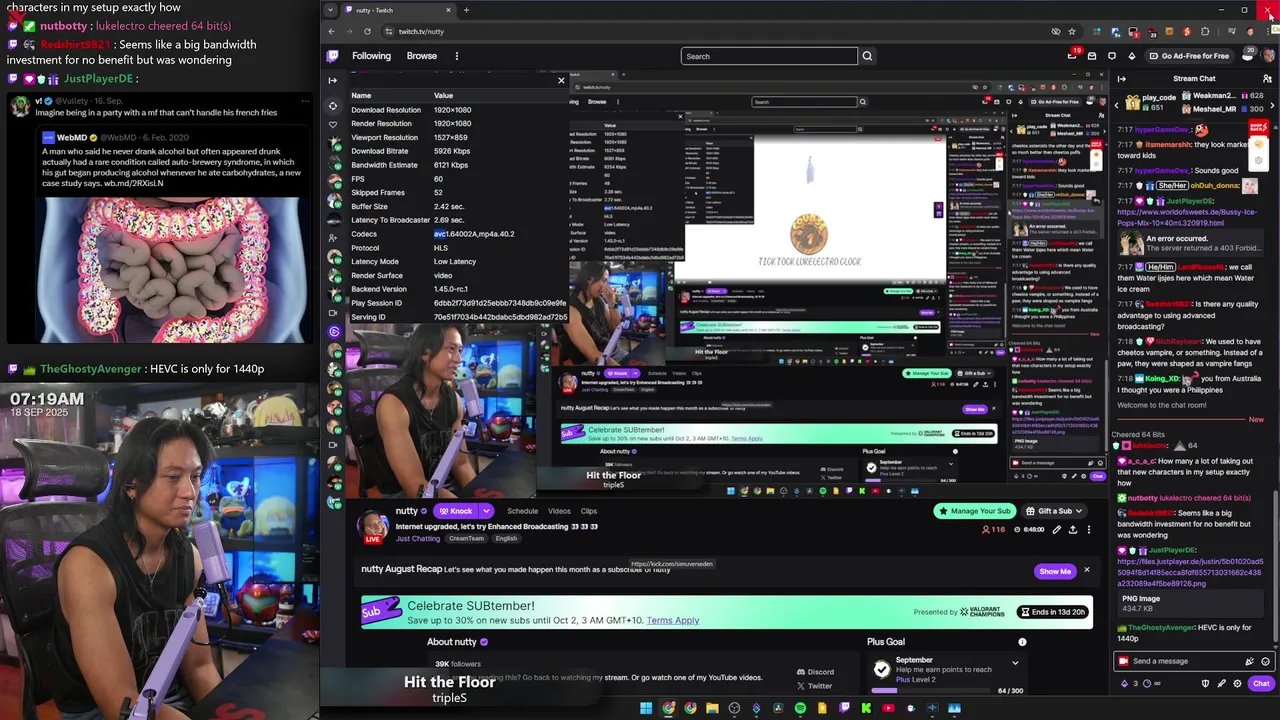Bookmark this page with the star
The height and width of the screenshot is (720, 1280).
point(1072,31)
